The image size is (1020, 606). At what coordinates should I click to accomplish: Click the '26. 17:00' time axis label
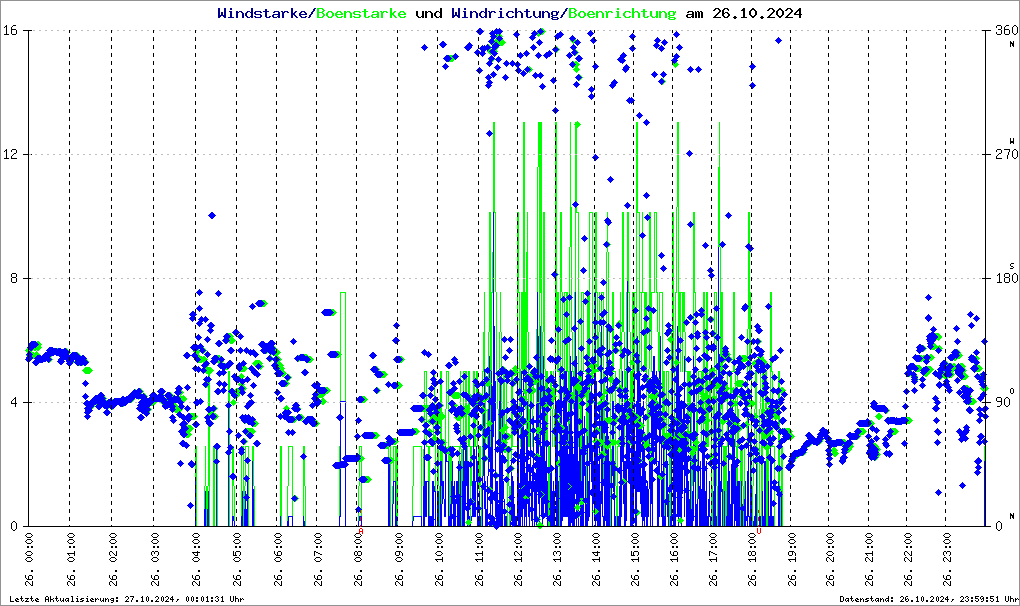point(713,559)
